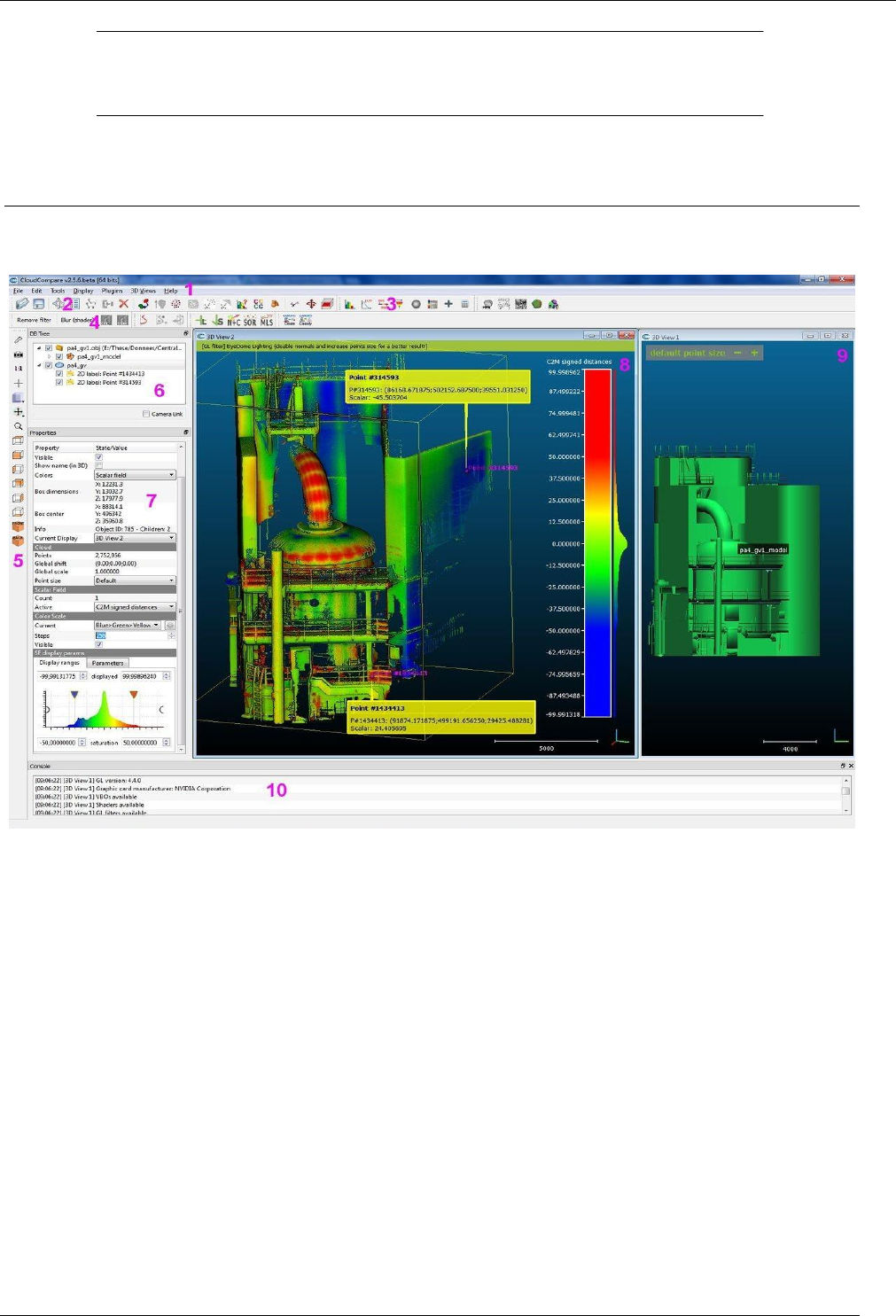The height and width of the screenshot is (1316, 896).
Task: Open Current 'Blue>Green>Yellow' color scale dropdown
Action: pyautogui.click(x=129, y=626)
